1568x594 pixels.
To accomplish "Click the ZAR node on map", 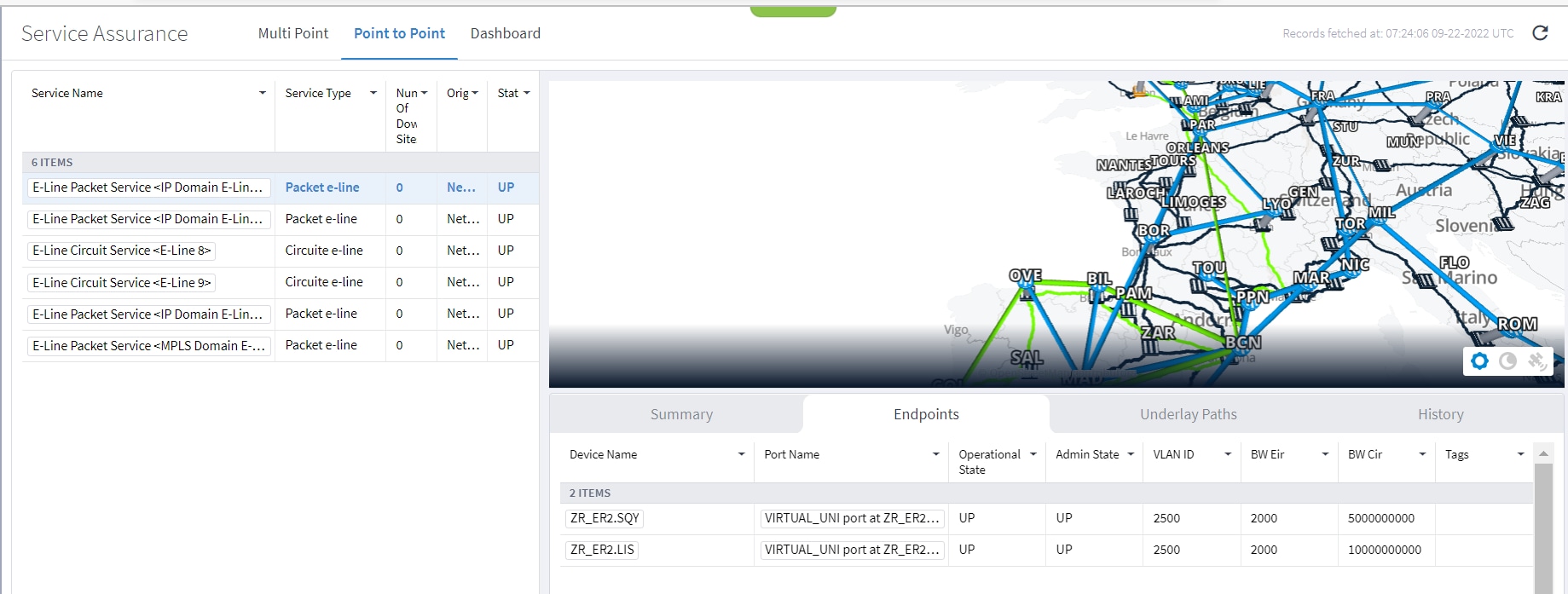I will point(1158,332).
